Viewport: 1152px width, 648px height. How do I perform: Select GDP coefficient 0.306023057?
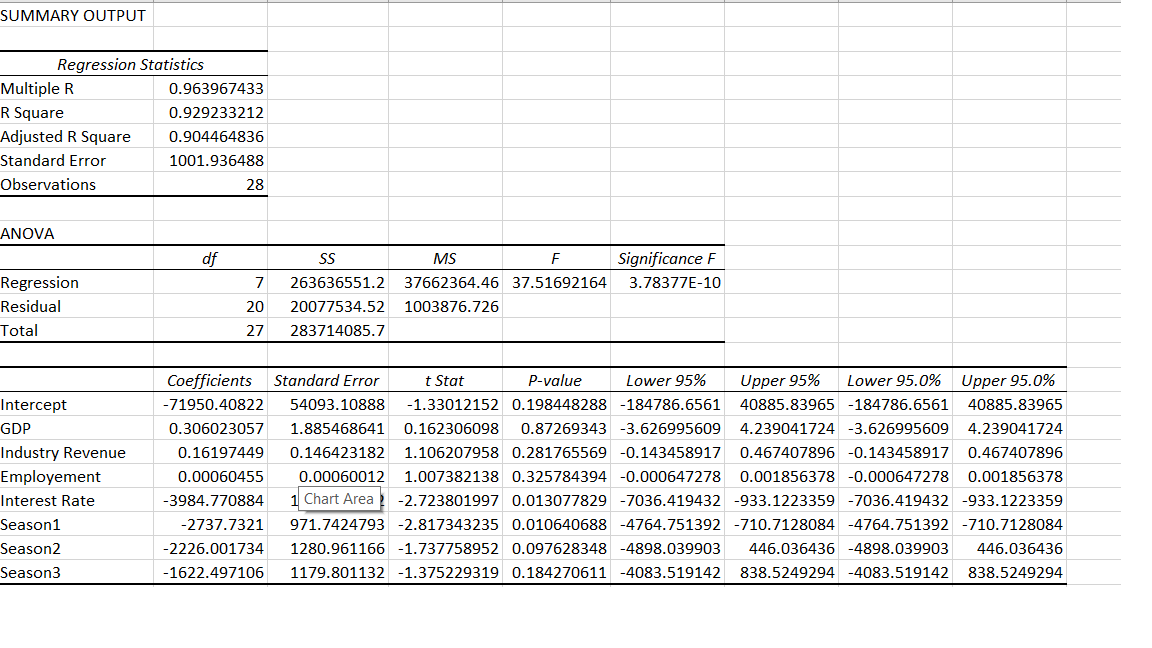(211, 428)
